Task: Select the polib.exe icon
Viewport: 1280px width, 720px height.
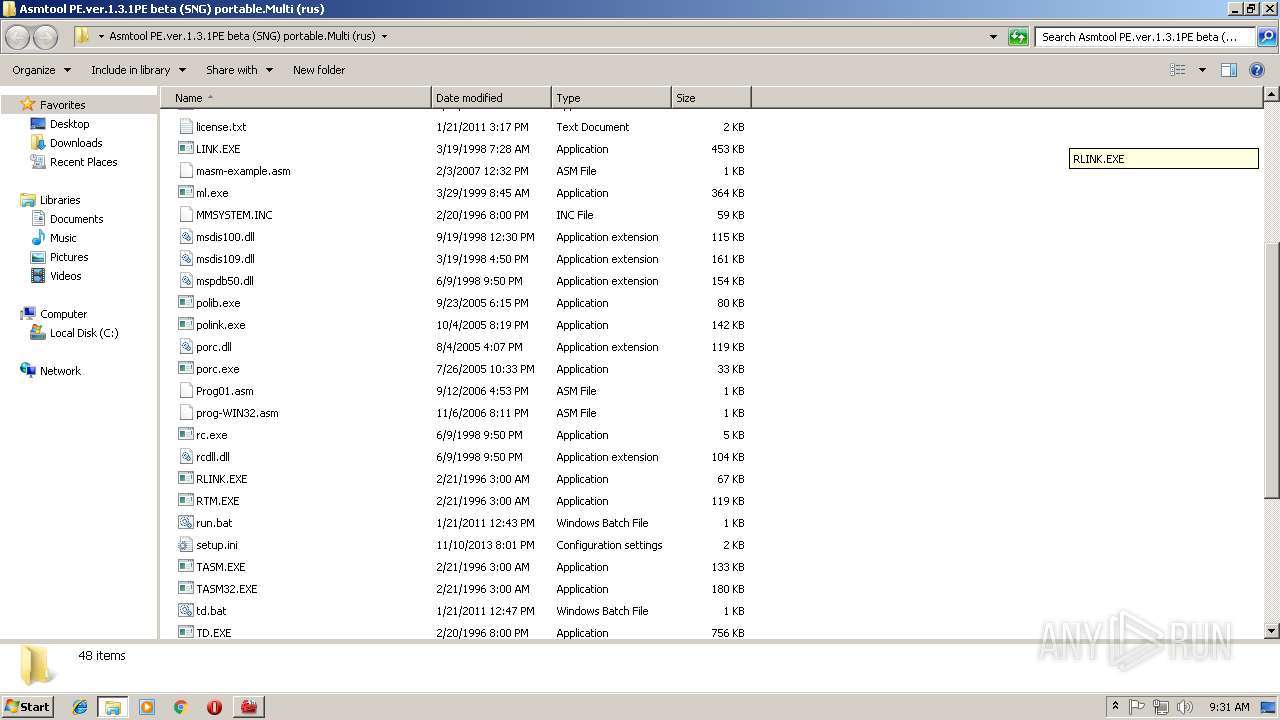Action: (x=185, y=303)
